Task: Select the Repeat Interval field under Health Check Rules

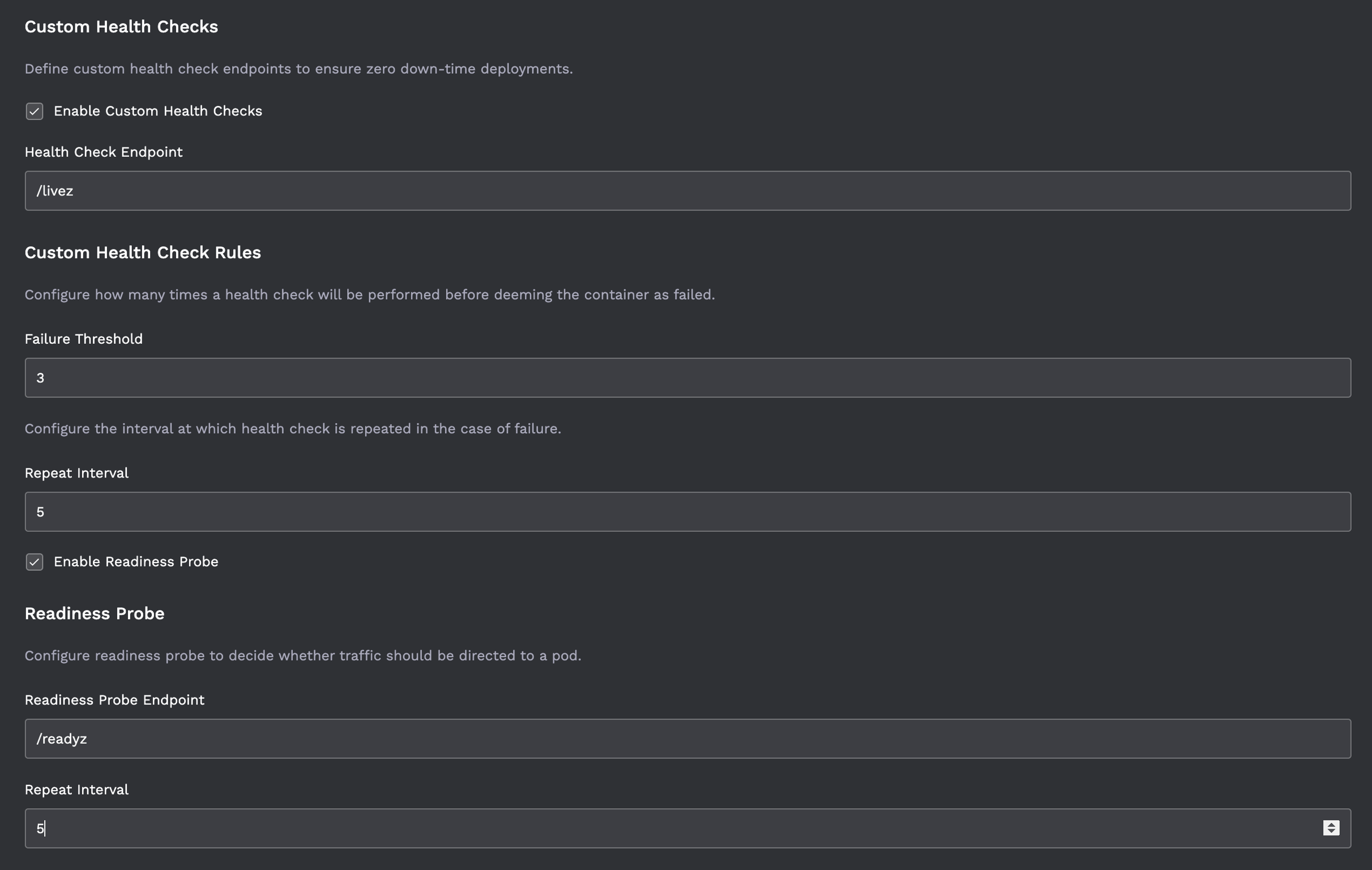Action: point(688,512)
